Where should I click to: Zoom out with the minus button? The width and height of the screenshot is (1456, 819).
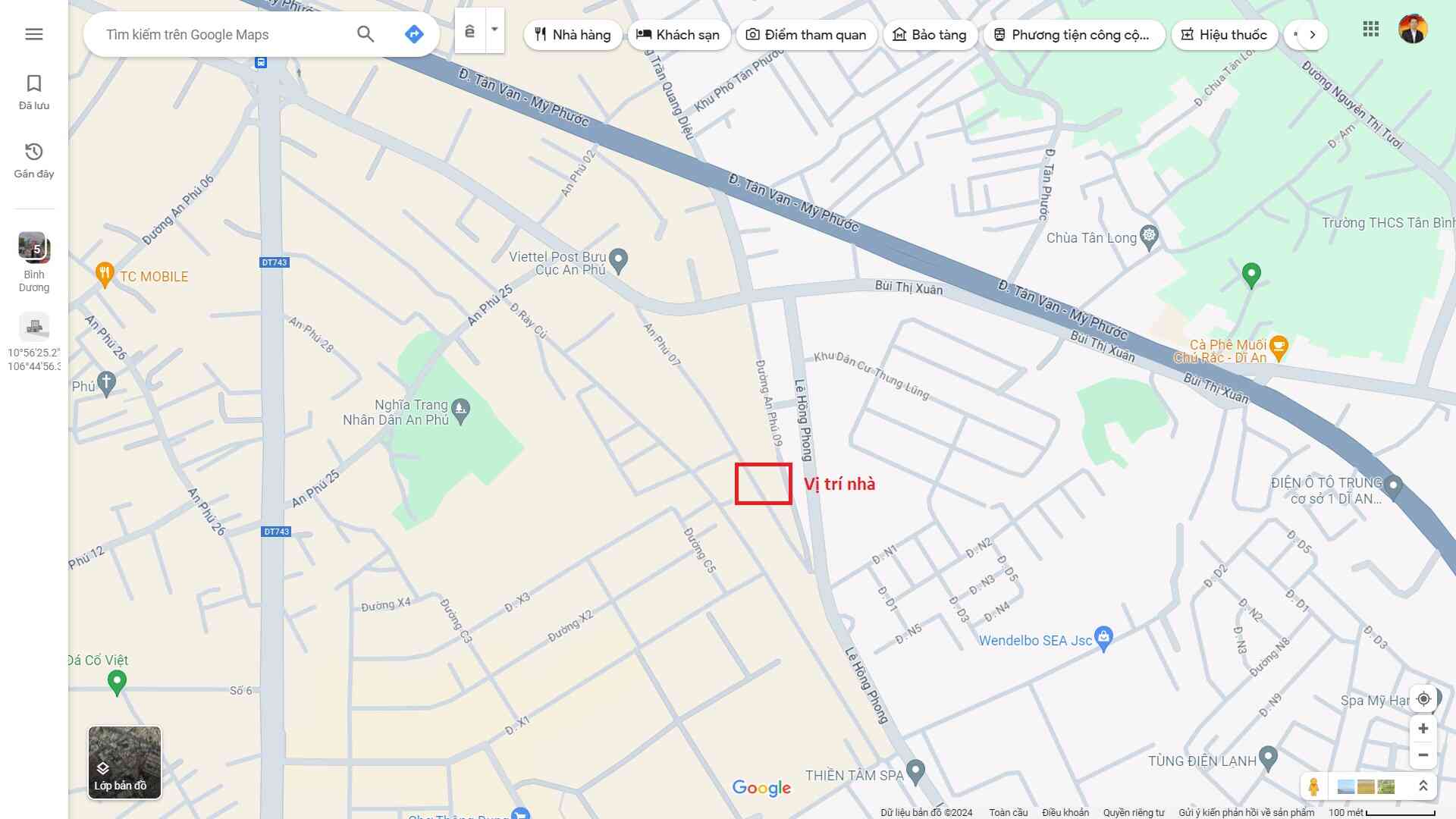(x=1423, y=755)
